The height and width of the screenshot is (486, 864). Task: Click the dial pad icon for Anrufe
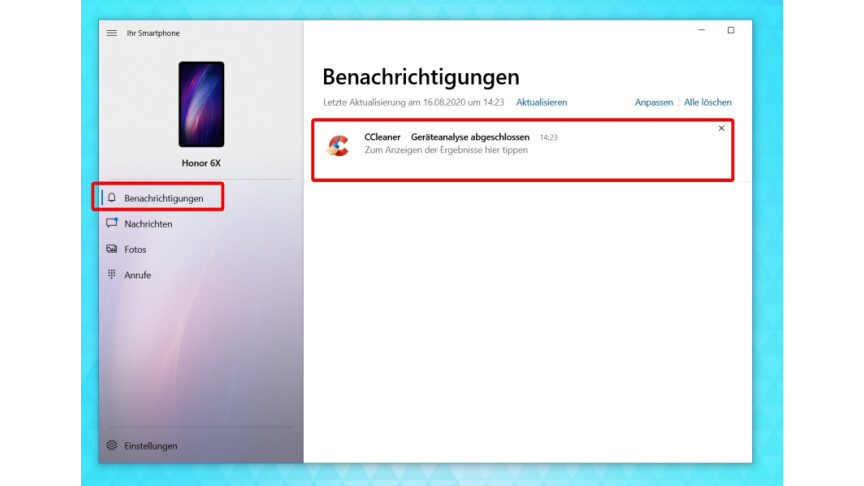[x=112, y=274]
